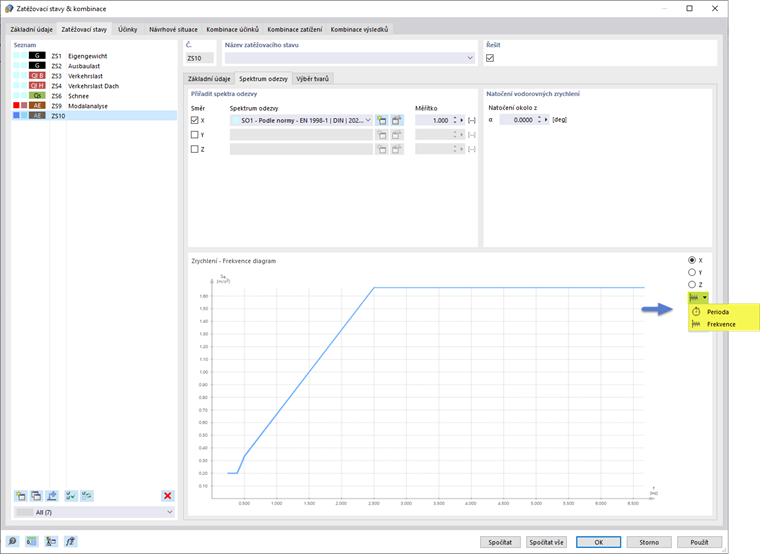Switch to the Základní údaje main tab
Viewport: 760px width, 554px height.
[32, 30]
